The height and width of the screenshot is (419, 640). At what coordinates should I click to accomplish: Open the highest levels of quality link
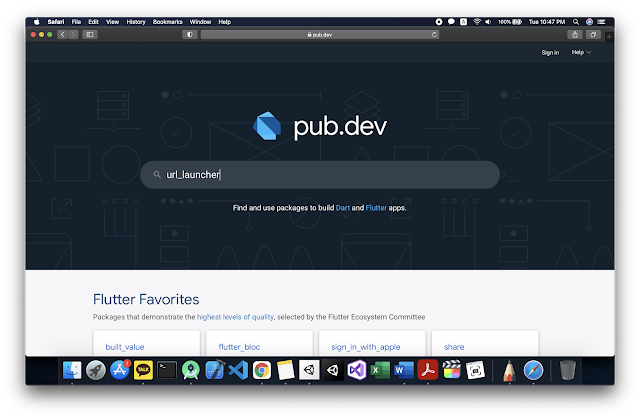235,317
